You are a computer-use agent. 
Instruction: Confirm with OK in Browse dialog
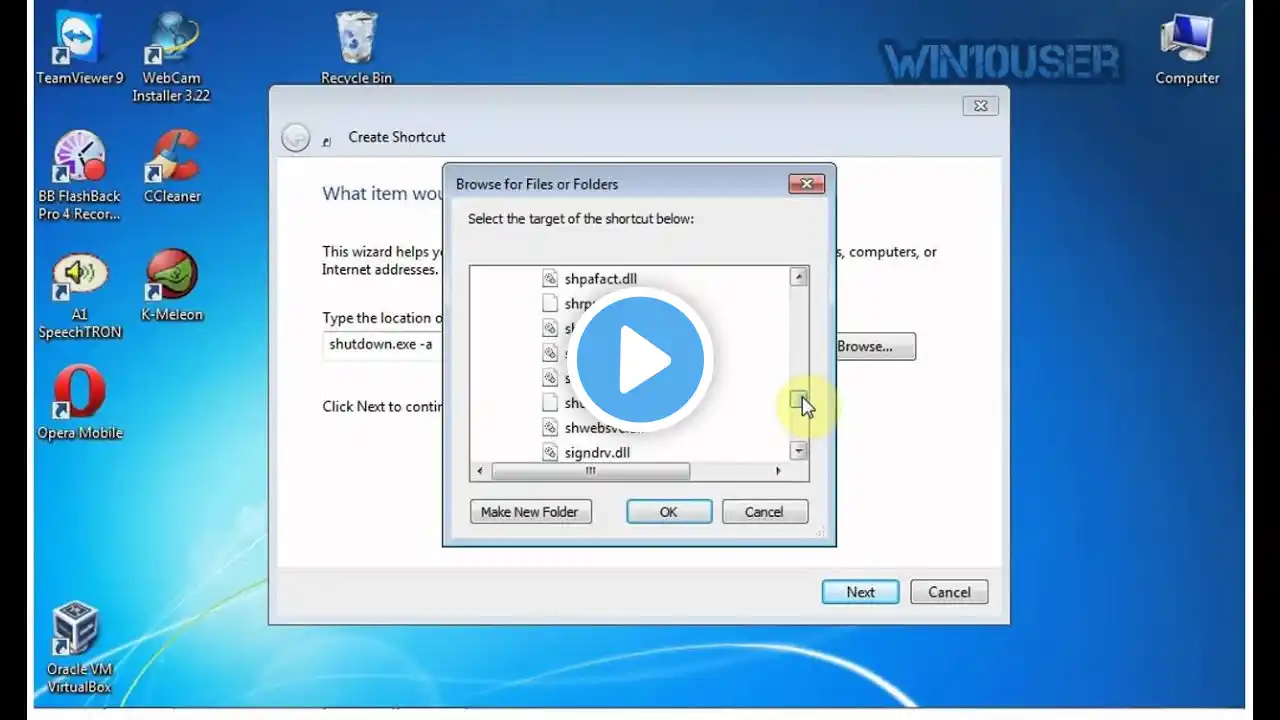pyautogui.click(x=669, y=512)
